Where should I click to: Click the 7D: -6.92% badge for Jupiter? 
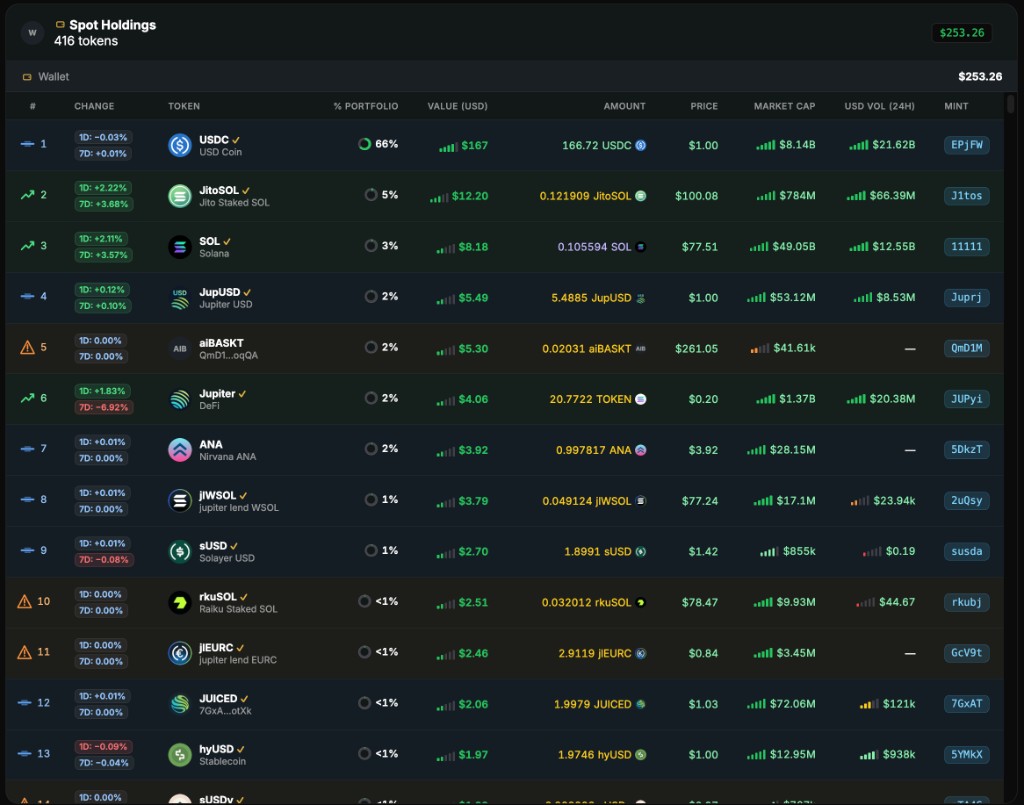click(103, 407)
